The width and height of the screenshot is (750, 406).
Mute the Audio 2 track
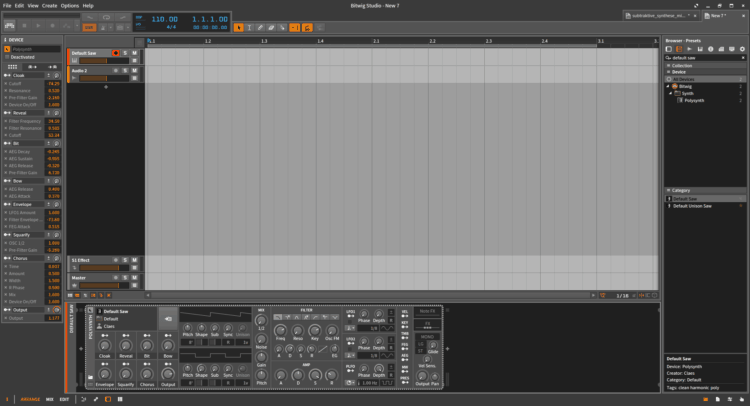pos(134,70)
